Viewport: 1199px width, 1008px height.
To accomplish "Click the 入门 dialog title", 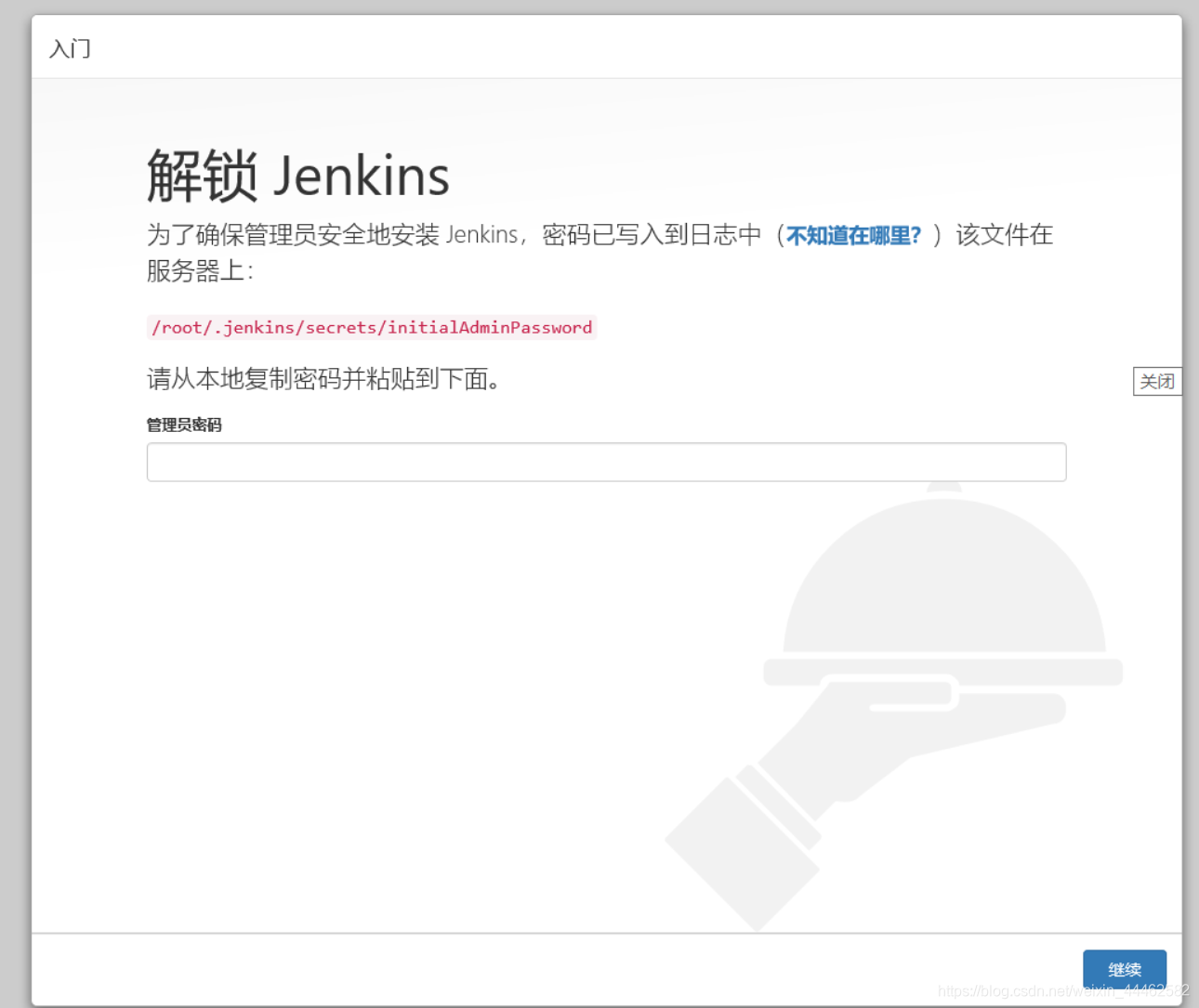I will click(x=70, y=48).
